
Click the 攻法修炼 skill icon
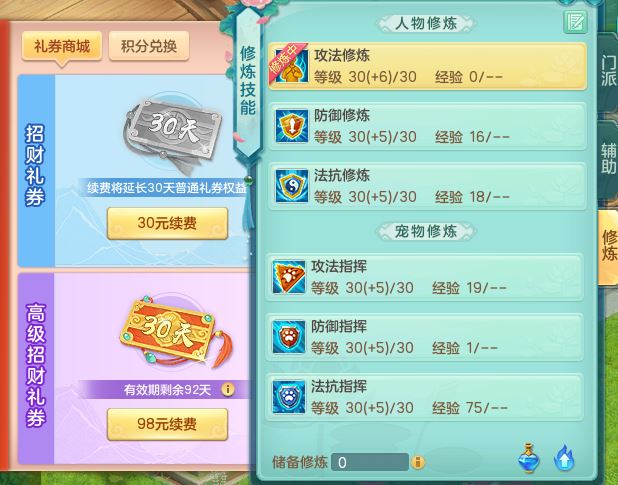(x=291, y=66)
